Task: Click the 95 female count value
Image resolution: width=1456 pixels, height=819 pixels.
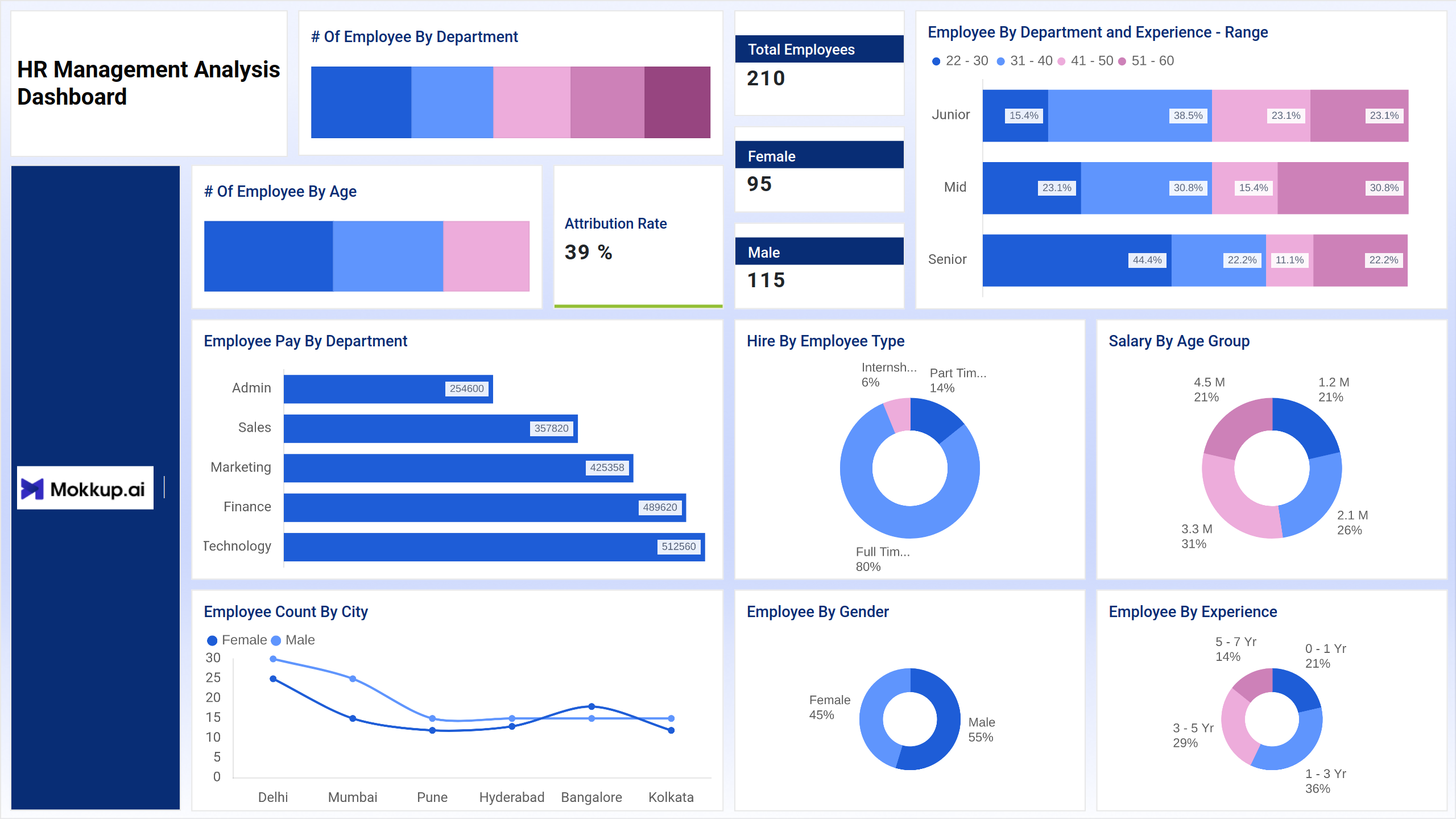Action: (x=759, y=184)
